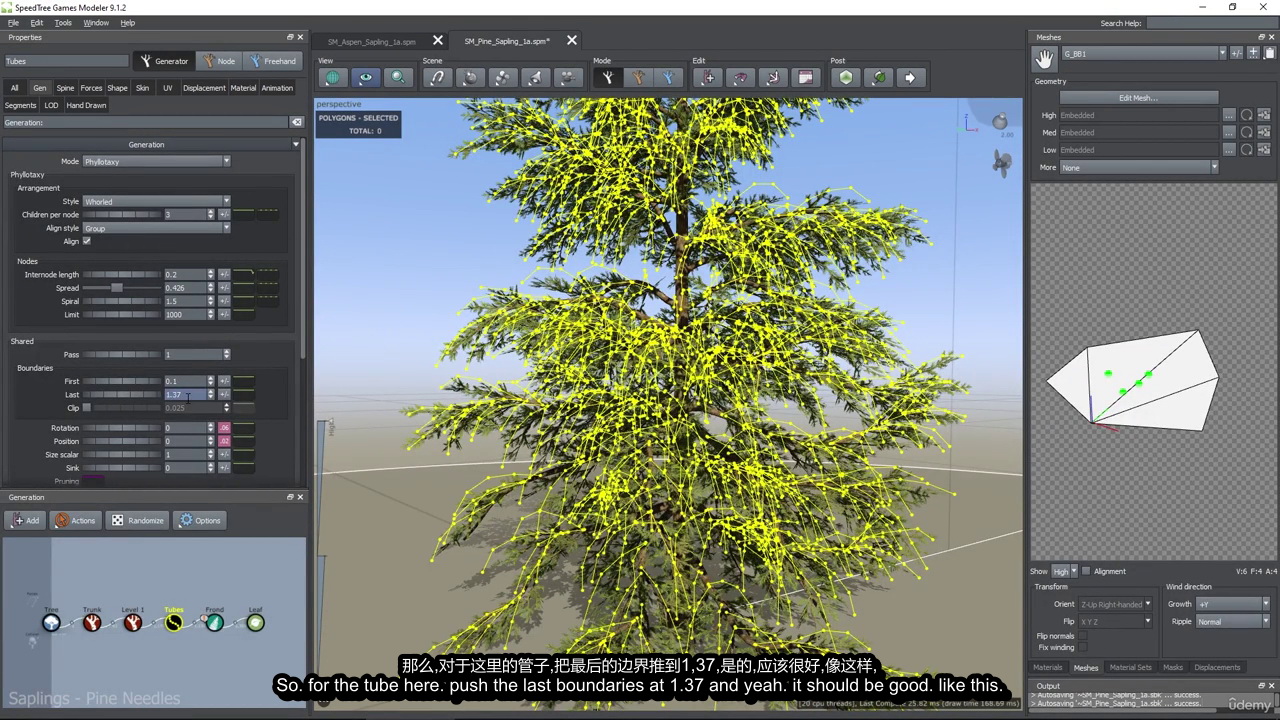The image size is (1280, 720).
Task: Open the More None dropdown in Geometry
Action: [x=1139, y=167]
